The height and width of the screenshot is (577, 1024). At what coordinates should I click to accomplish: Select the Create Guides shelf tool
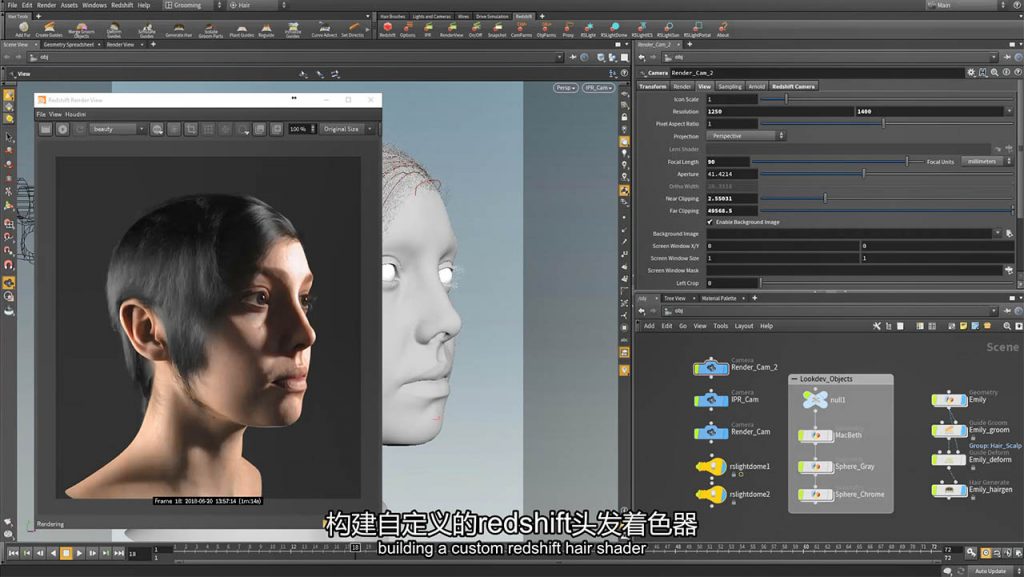[x=49, y=29]
